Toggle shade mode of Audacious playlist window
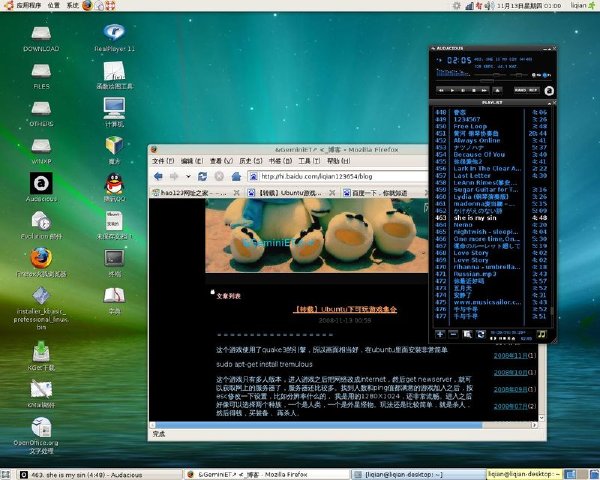The image size is (600, 480). tap(549, 103)
